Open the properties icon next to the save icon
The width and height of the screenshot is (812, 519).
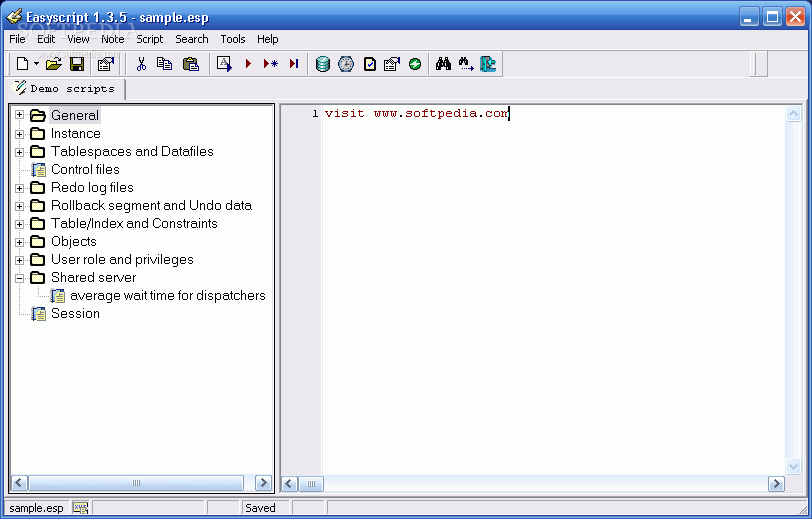click(106, 64)
